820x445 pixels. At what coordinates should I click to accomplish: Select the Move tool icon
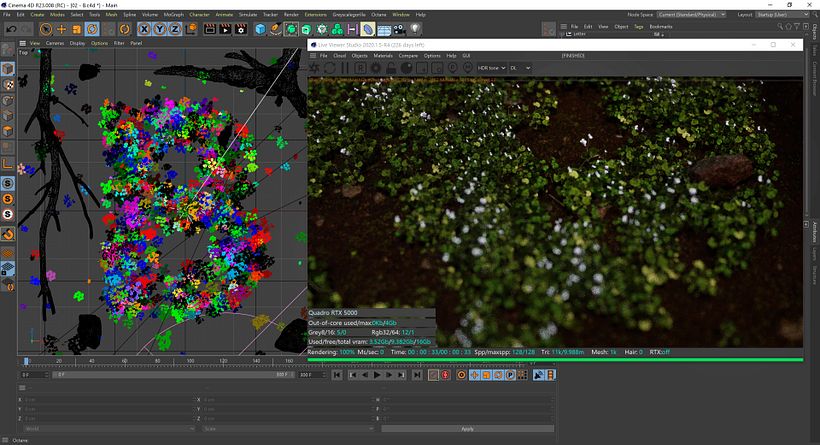61,29
